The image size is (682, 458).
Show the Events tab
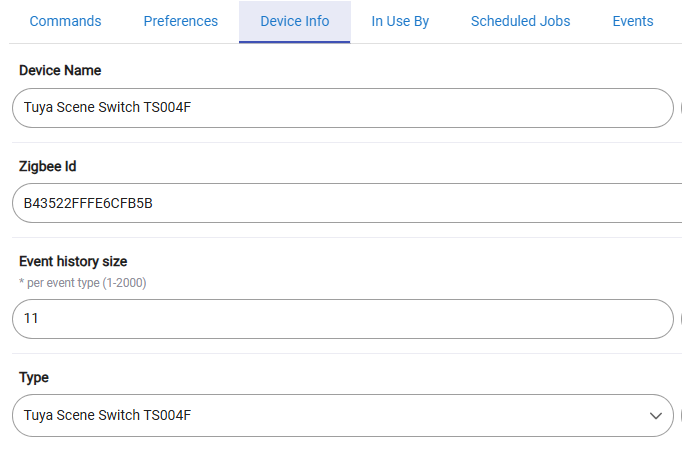pos(633,21)
